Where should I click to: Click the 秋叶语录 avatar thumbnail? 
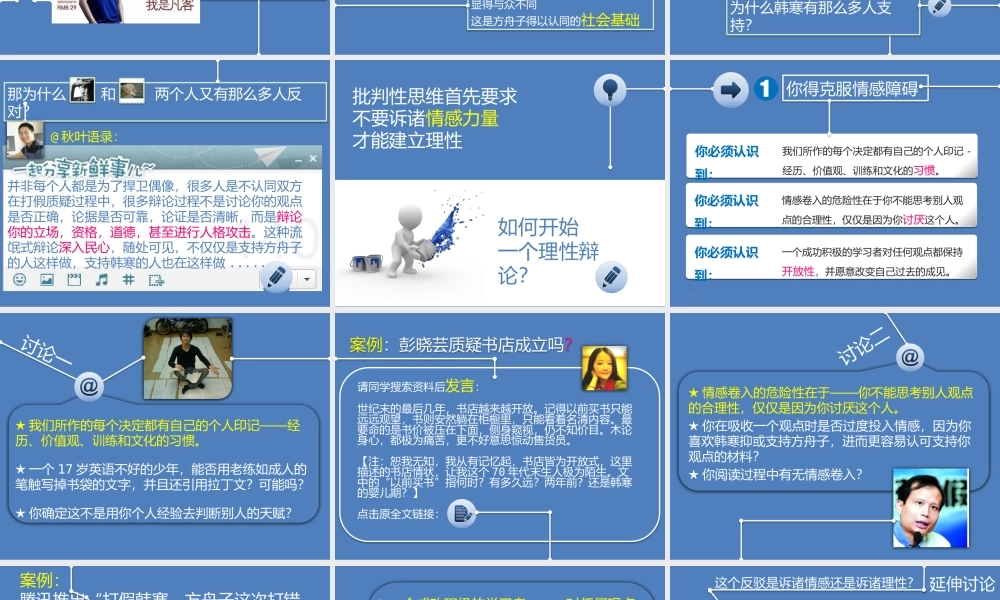(26, 140)
